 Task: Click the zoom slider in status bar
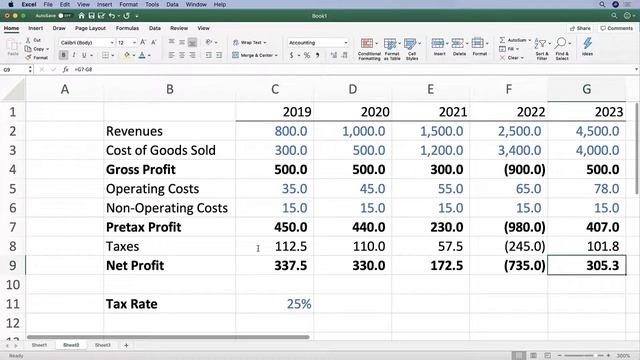tap(584, 356)
